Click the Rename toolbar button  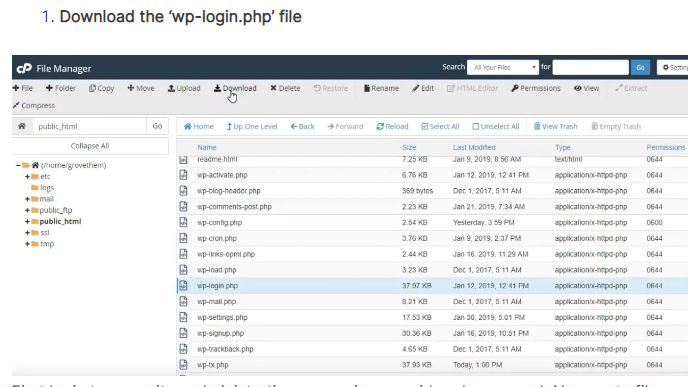tap(381, 88)
